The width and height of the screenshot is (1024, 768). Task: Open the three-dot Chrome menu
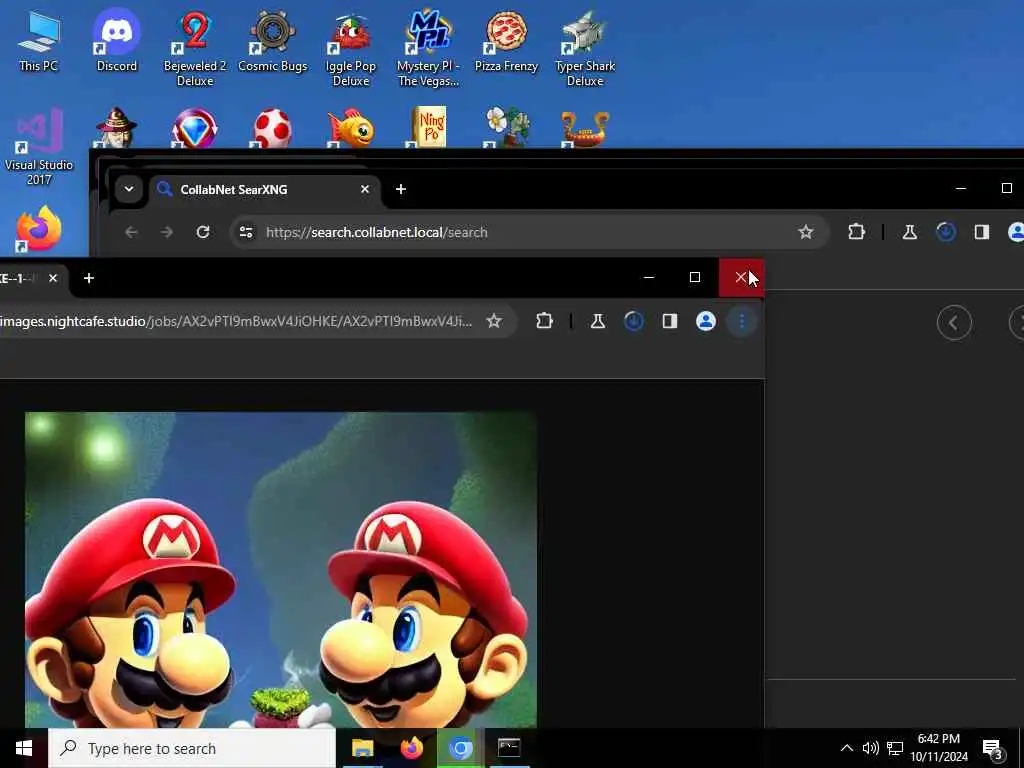(741, 321)
